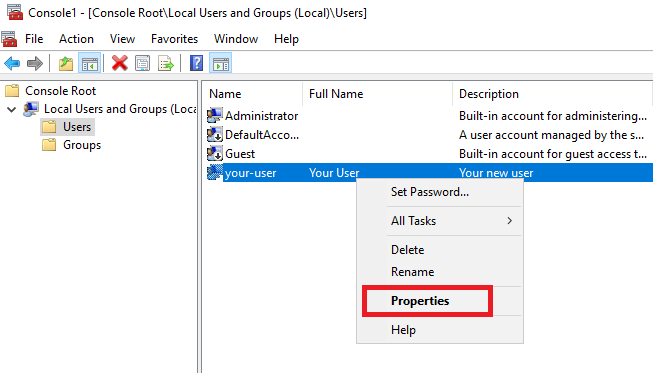The height and width of the screenshot is (373, 653).
Task: Toggle Show/Hide Console Tree toolbar icon
Action: 90,64
